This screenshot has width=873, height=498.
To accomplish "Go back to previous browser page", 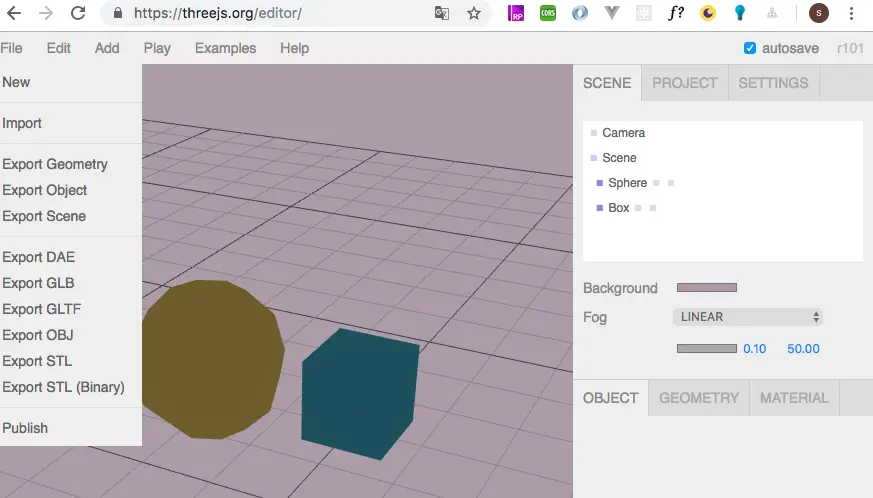I will pos(14,13).
